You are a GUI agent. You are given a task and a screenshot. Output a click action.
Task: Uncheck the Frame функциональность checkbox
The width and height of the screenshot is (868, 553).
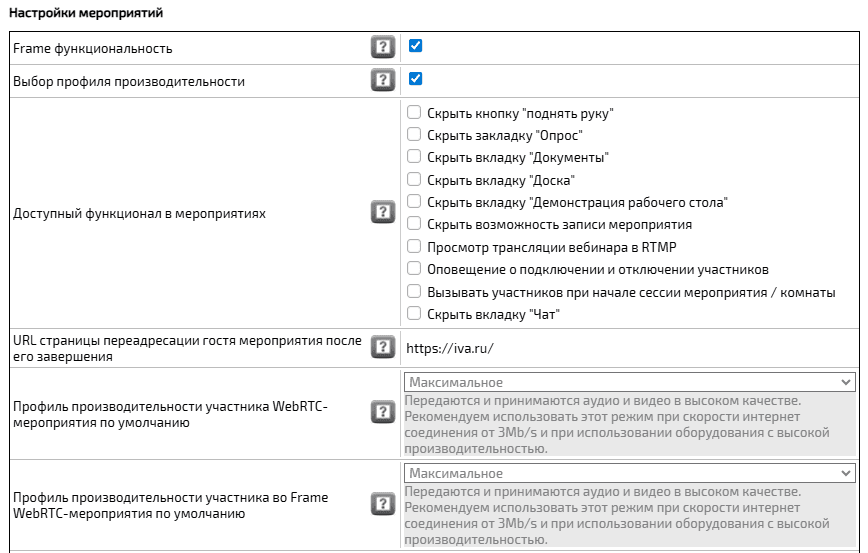coord(415,46)
